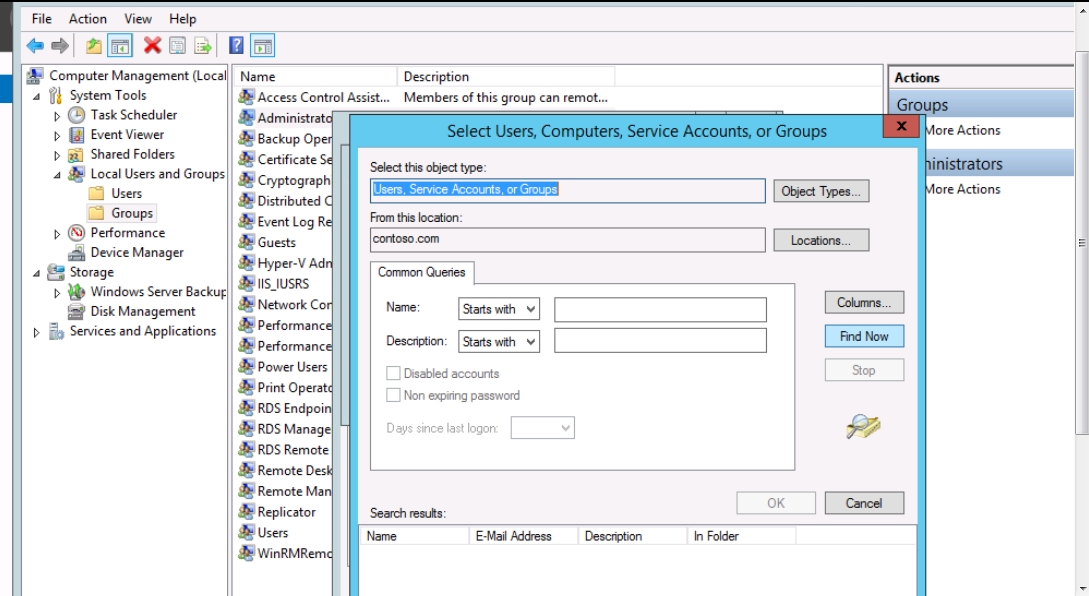Image resolution: width=1089 pixels, height=596 pixels.
Task: Toggle the console tree toolbar icon
Action: click(x=120, y=47)
